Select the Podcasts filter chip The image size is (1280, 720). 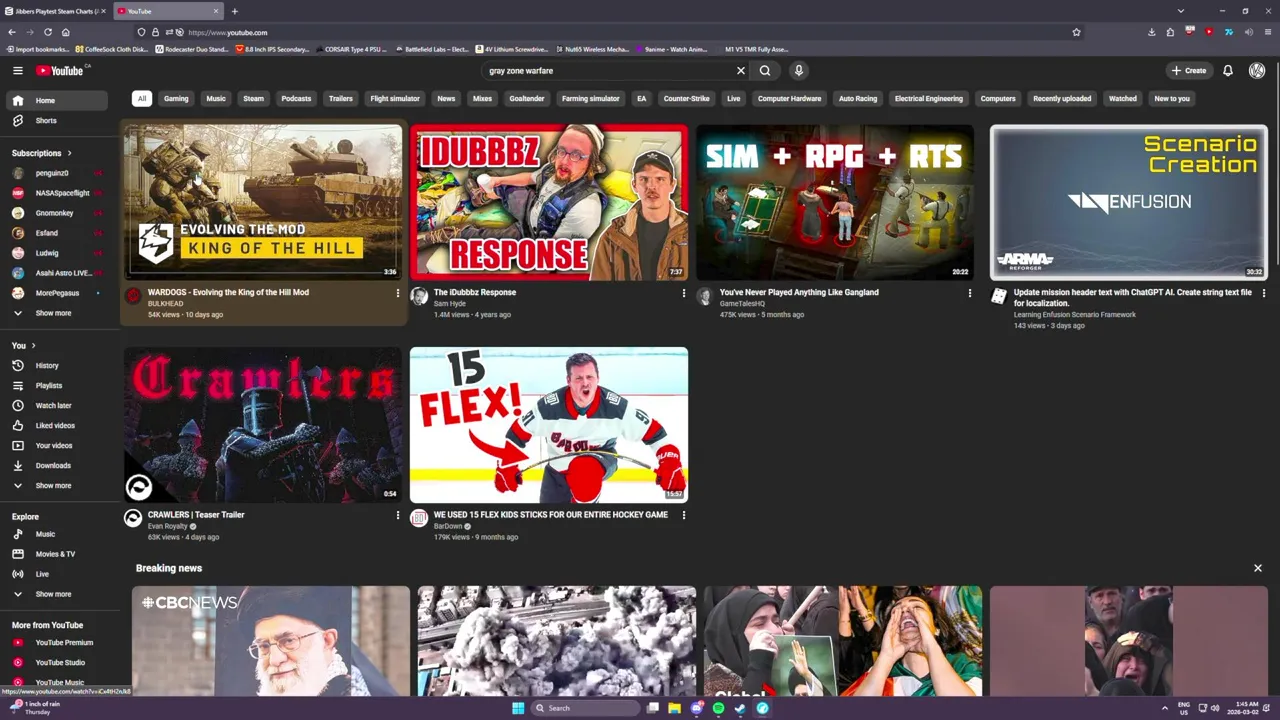click(x=296, y=99)
